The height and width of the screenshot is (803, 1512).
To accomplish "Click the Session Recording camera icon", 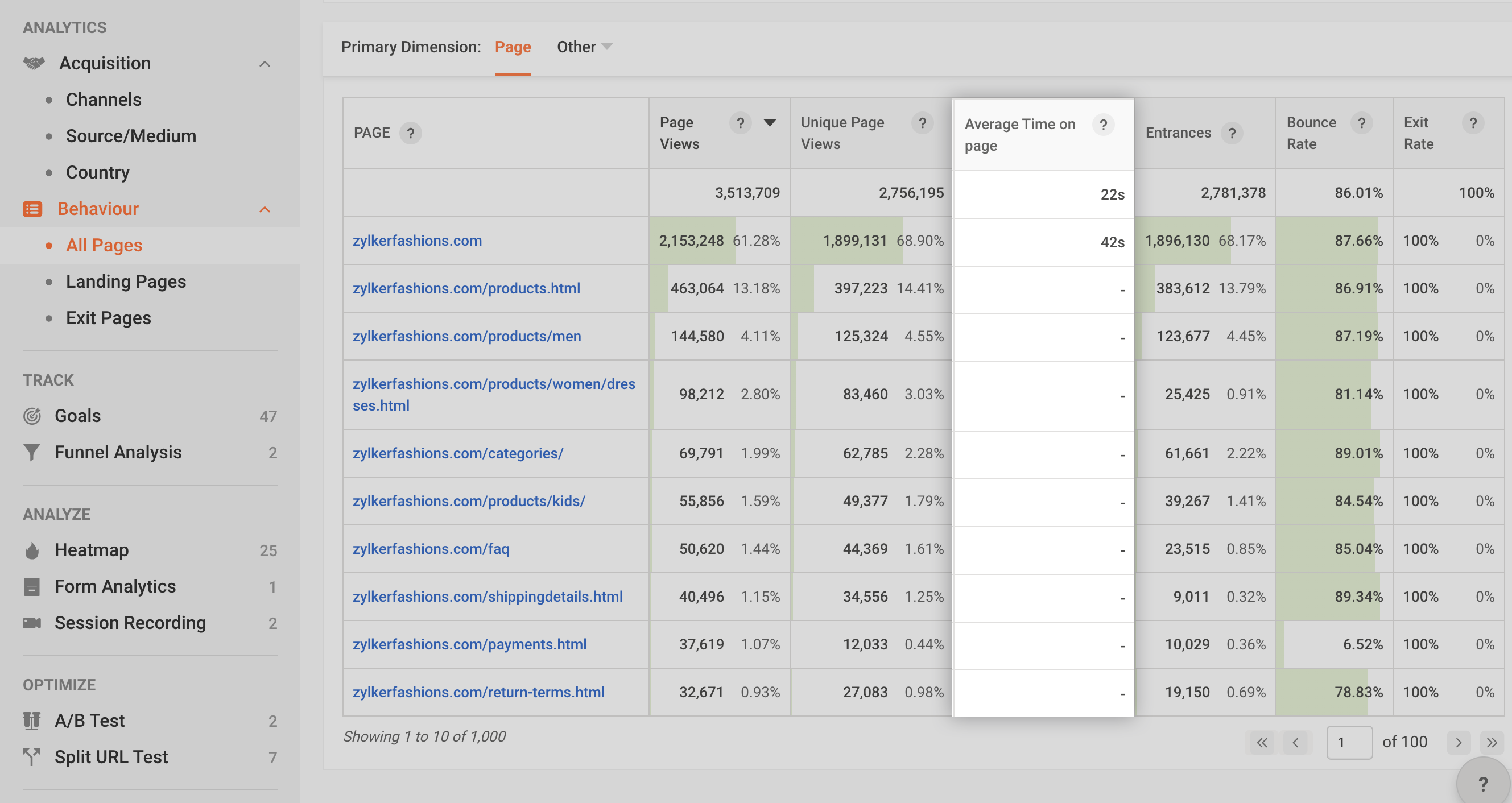I will 32,623.
